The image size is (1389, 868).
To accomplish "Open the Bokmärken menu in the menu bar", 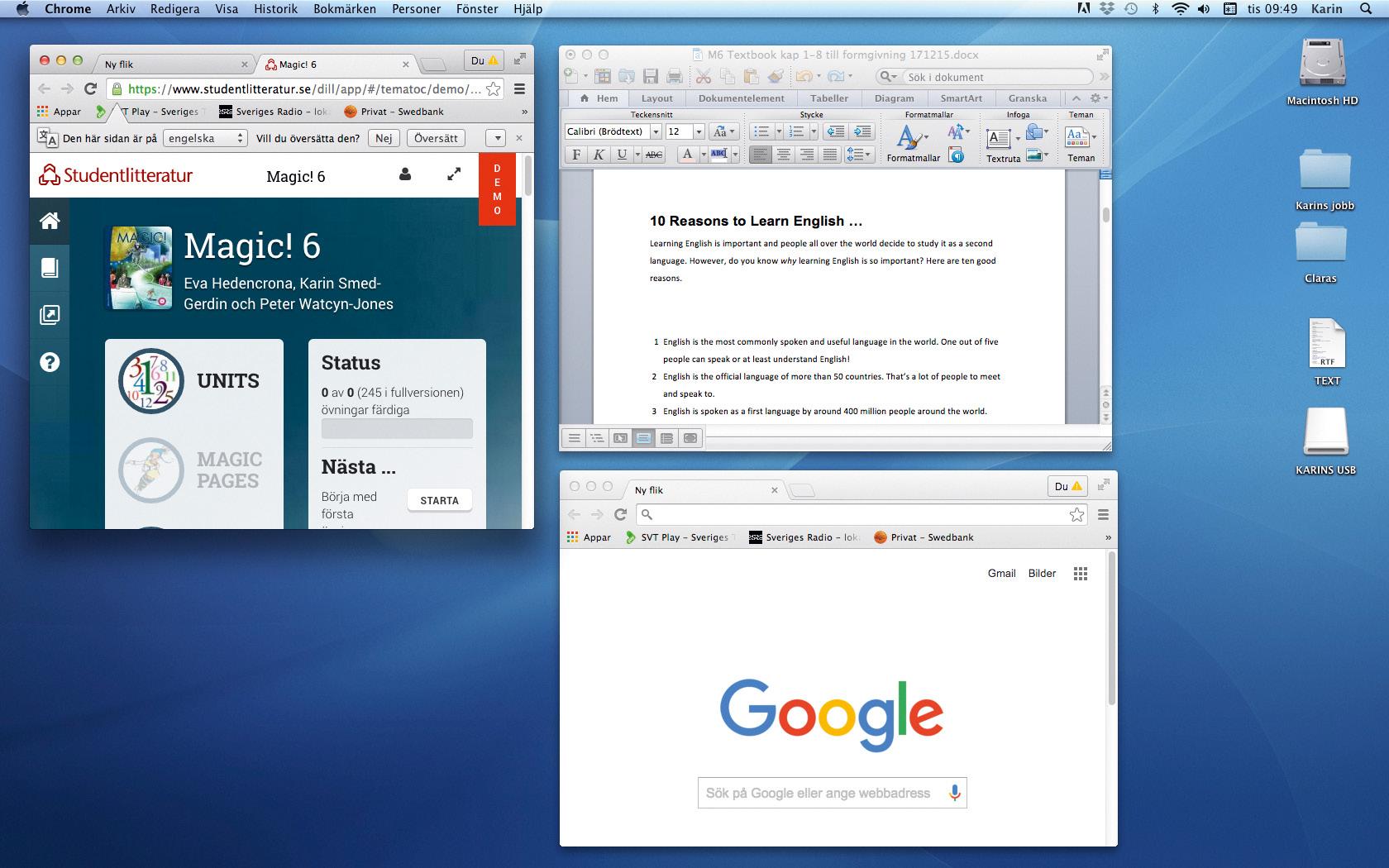I will 345,9.
